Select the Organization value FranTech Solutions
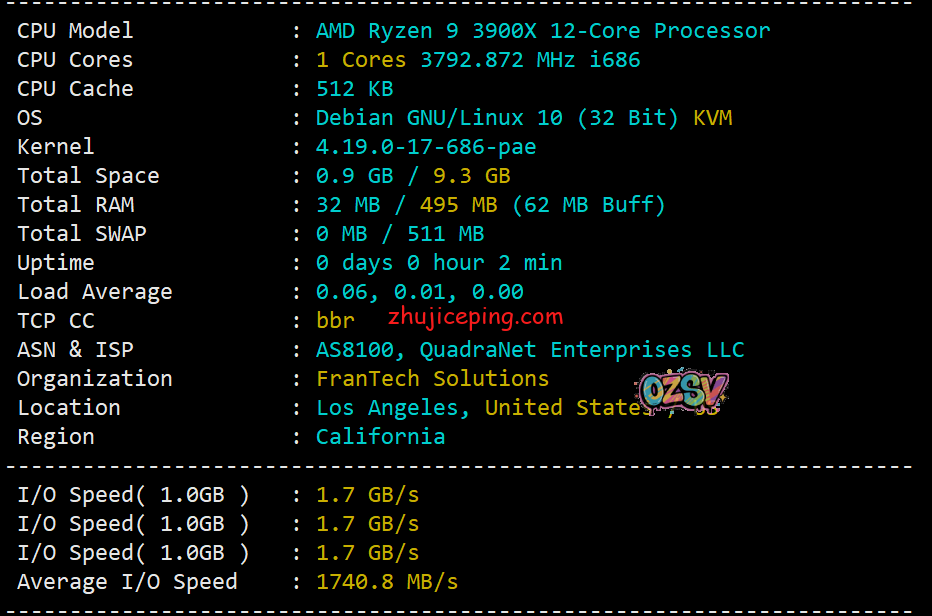932x616 pixels. 433,379
